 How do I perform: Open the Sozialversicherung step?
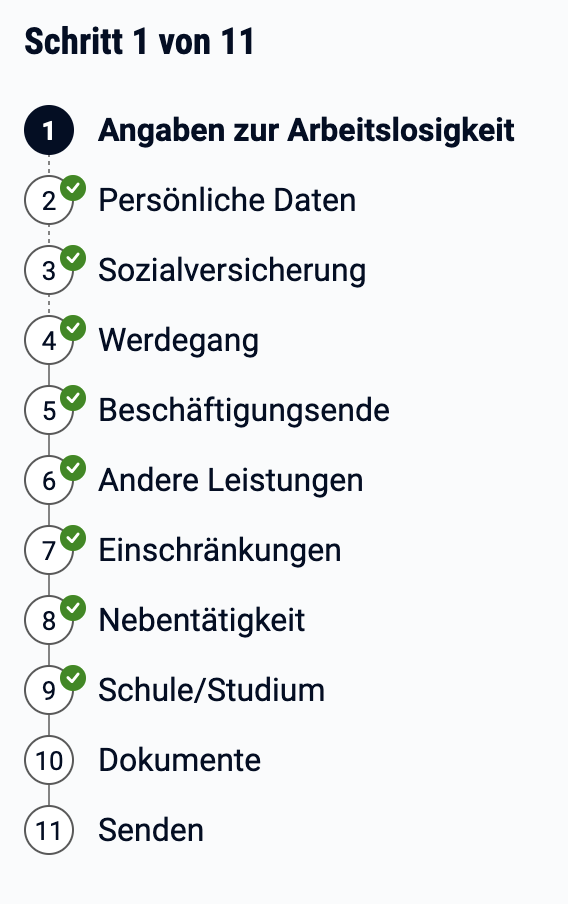[x=232, y=270]
